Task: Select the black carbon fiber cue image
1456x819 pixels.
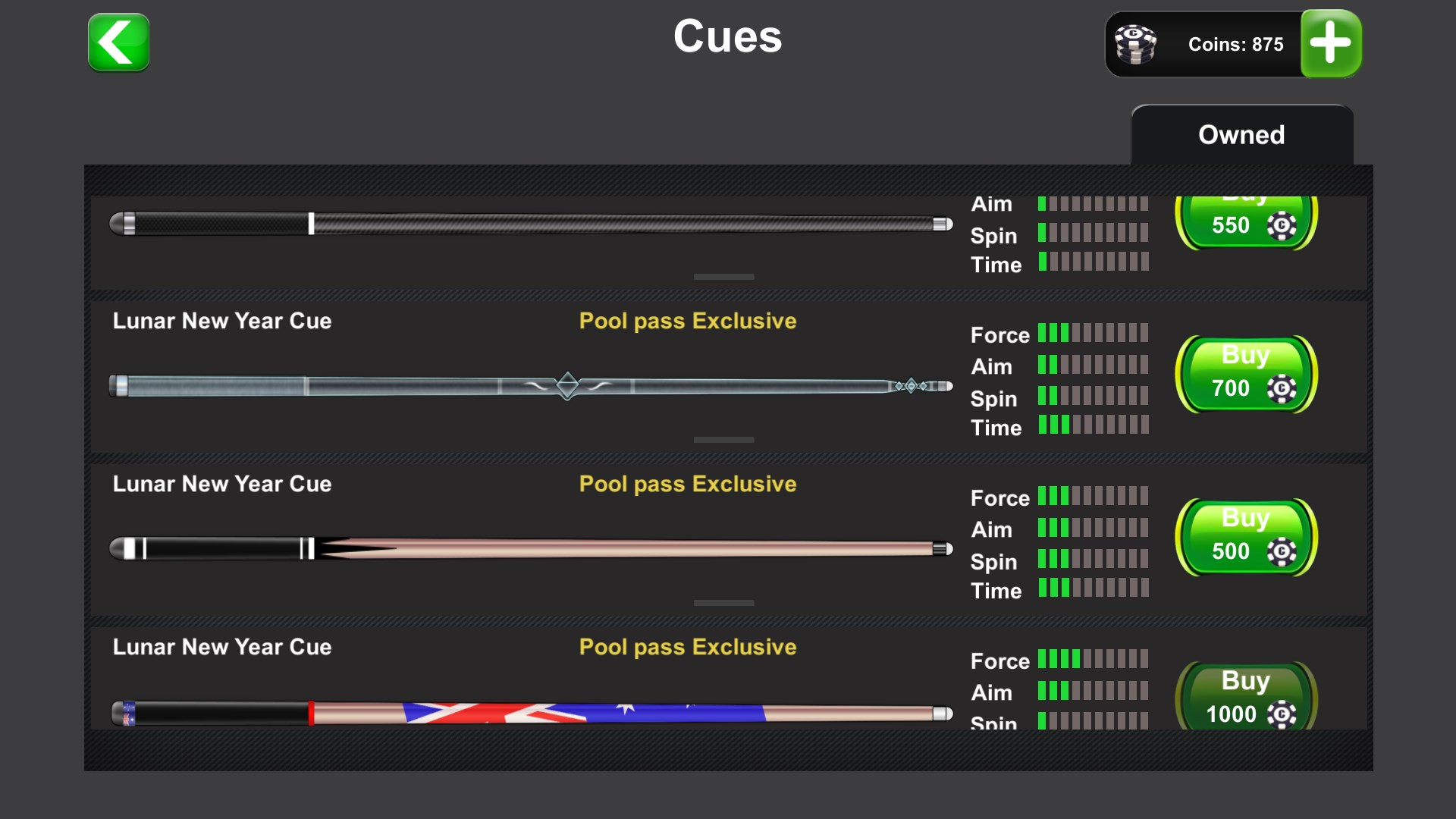Action: (x=531, y=224)
